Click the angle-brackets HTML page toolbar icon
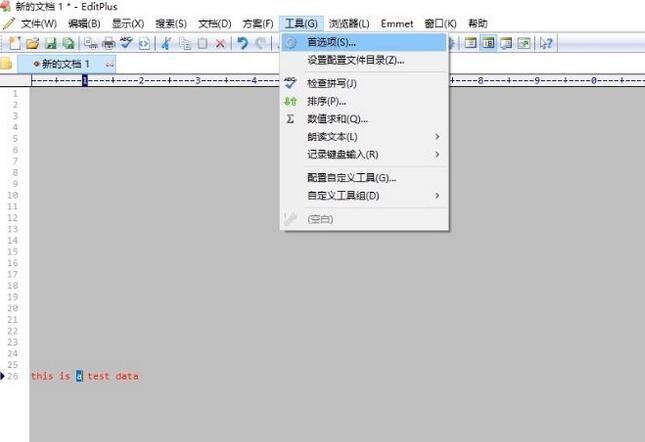The height and width of the screenshot is (442, 645). tap(144, 43)
